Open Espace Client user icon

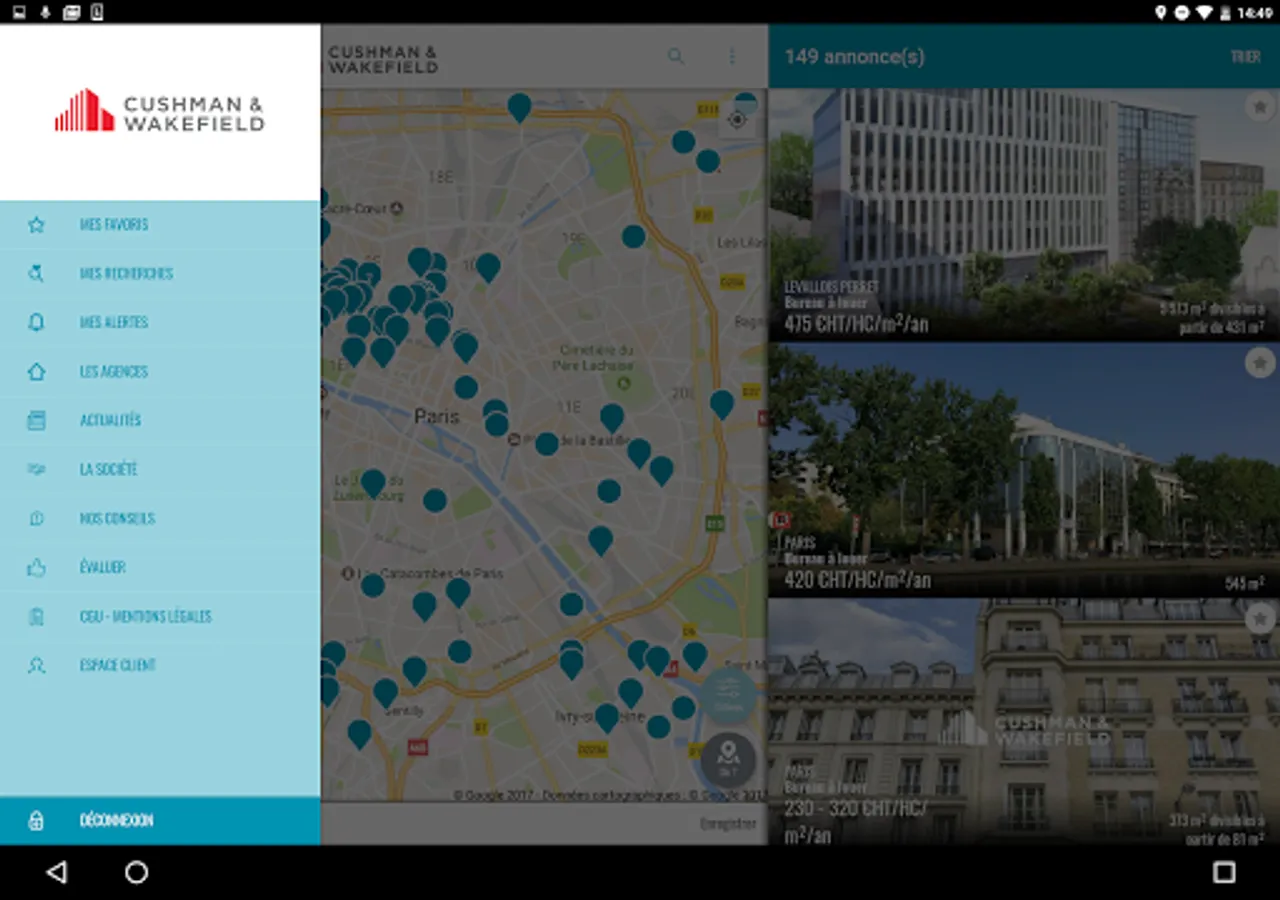tap(36, 665)
